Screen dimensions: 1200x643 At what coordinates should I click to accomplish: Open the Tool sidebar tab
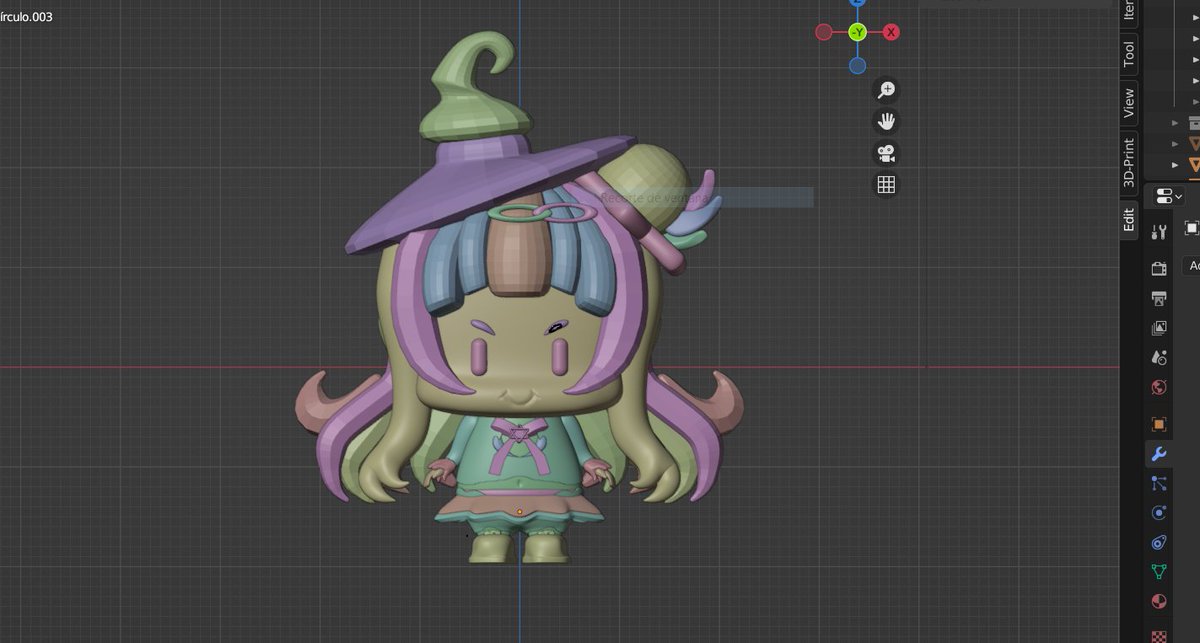coord(1128,53)
